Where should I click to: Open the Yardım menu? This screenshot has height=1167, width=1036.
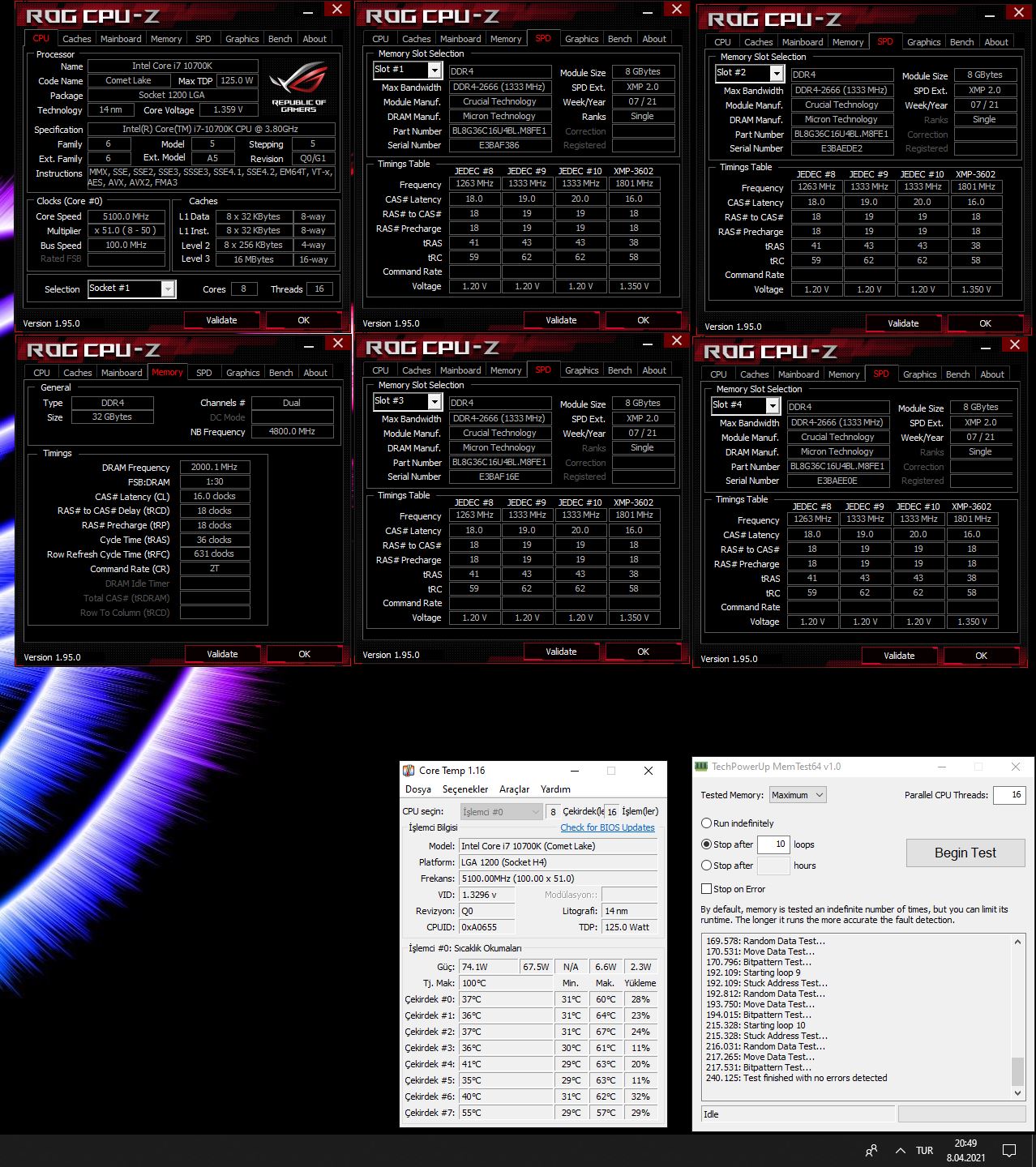tap(555, 789)
